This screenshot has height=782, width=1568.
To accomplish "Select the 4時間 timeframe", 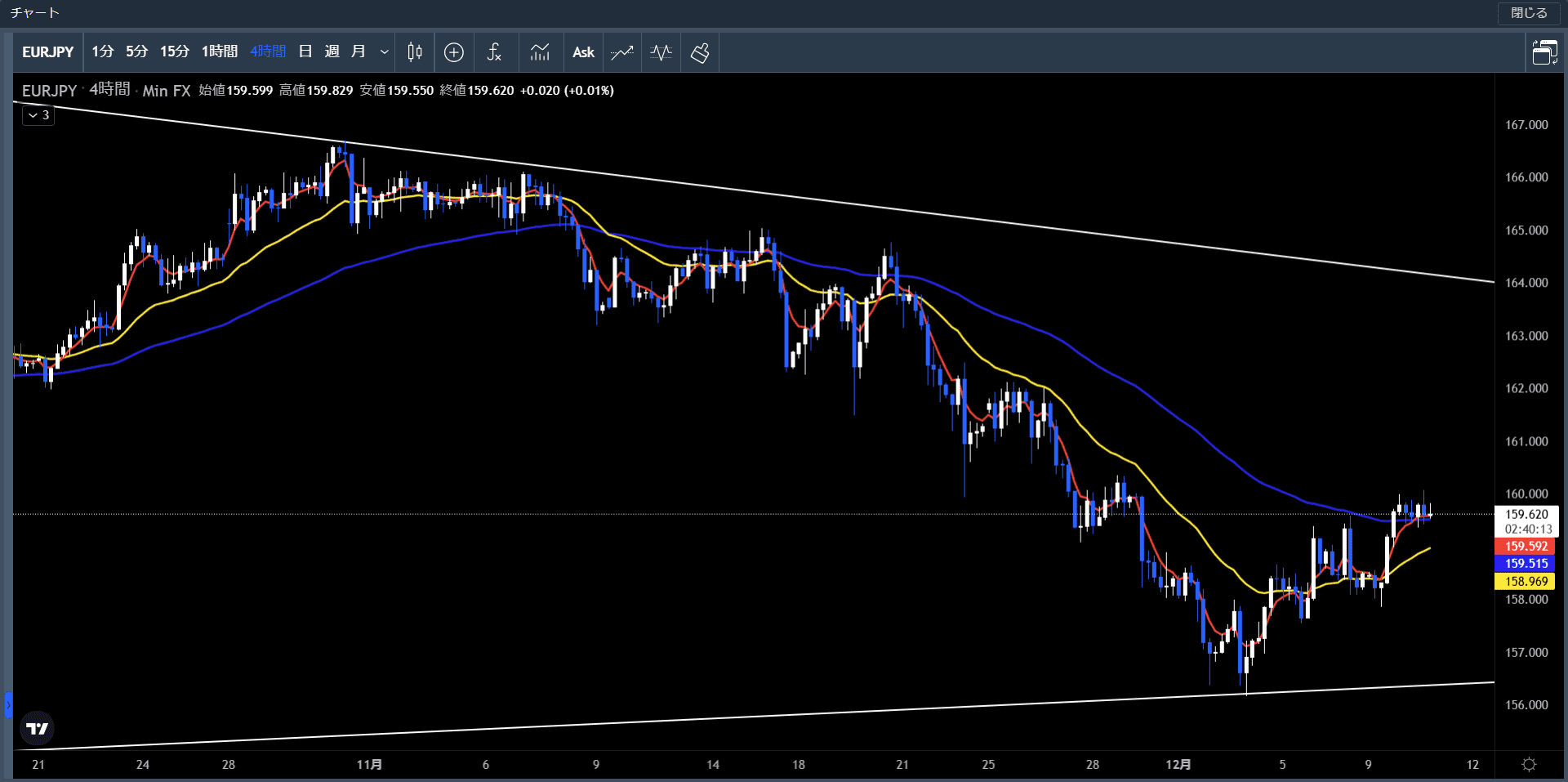I will coord(268,51).
